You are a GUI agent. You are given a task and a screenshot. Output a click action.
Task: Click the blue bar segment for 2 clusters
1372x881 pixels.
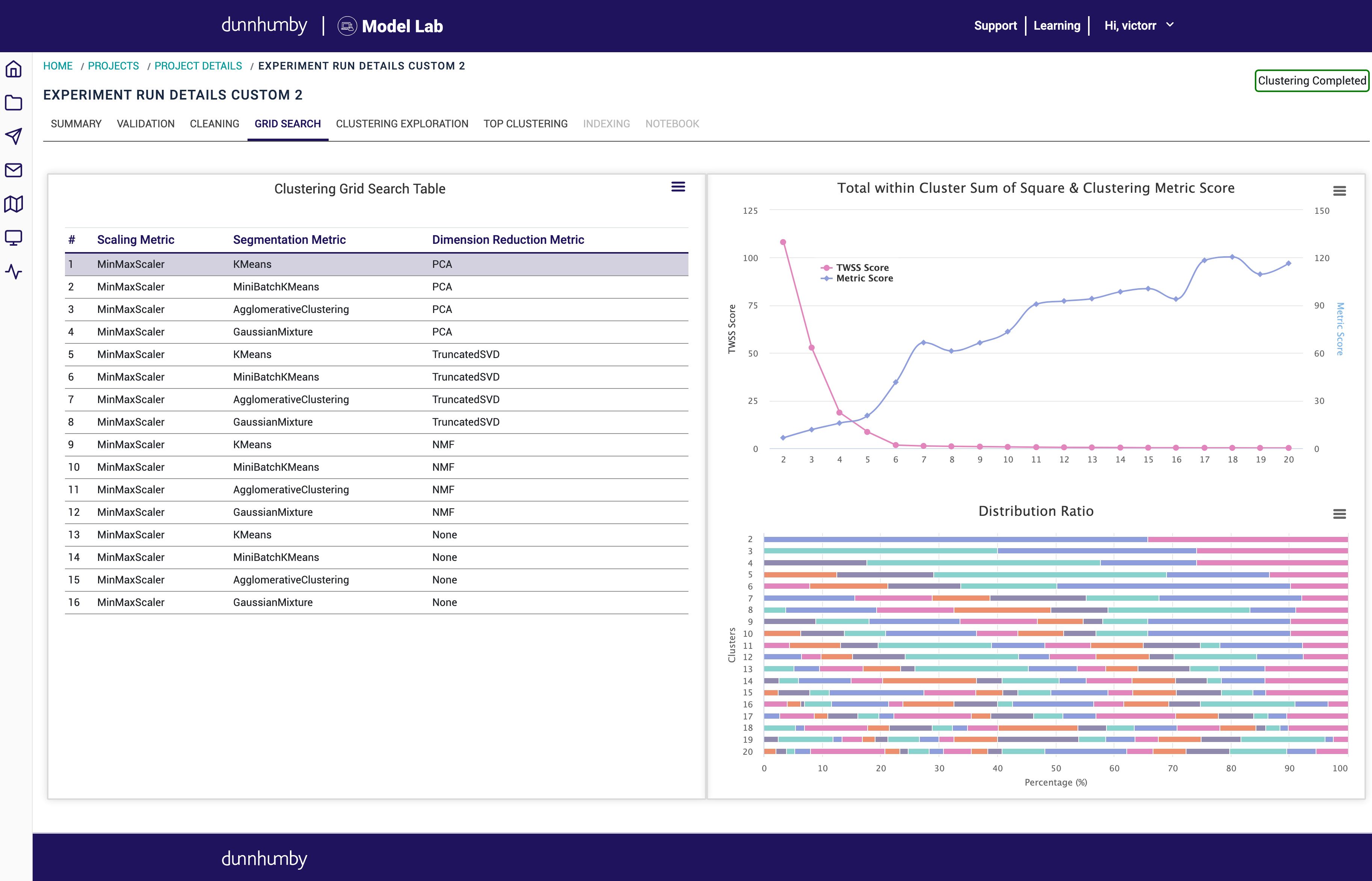(955, 539)
